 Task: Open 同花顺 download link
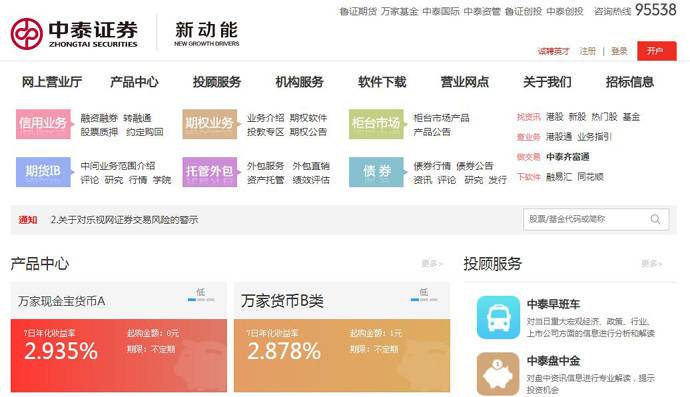[x=590, y=177]
